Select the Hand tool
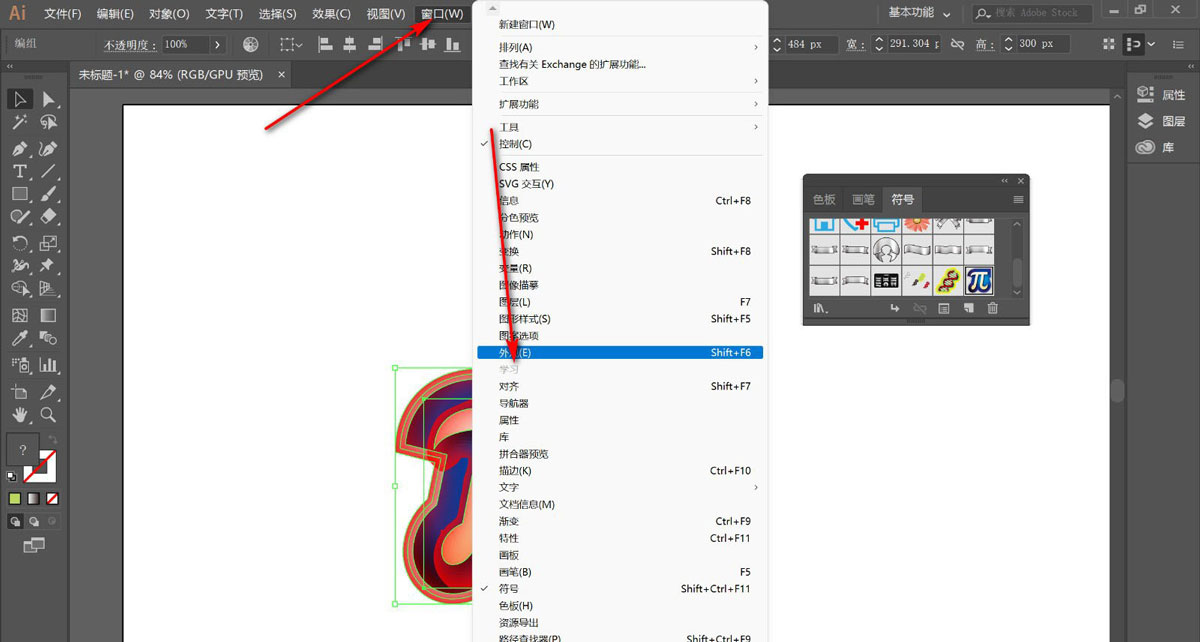 pyautogui.click(x=19, y=414)
